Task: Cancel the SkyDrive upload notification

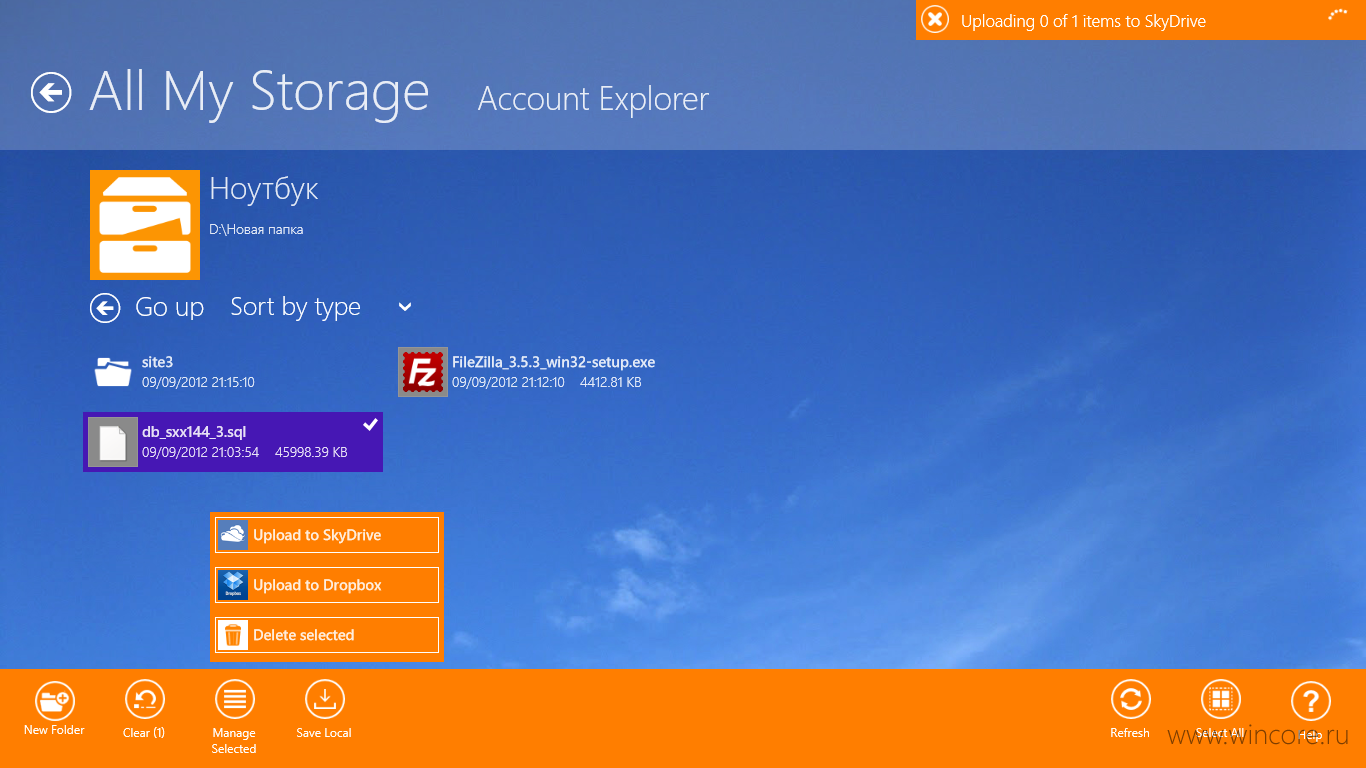Action: 935,20
